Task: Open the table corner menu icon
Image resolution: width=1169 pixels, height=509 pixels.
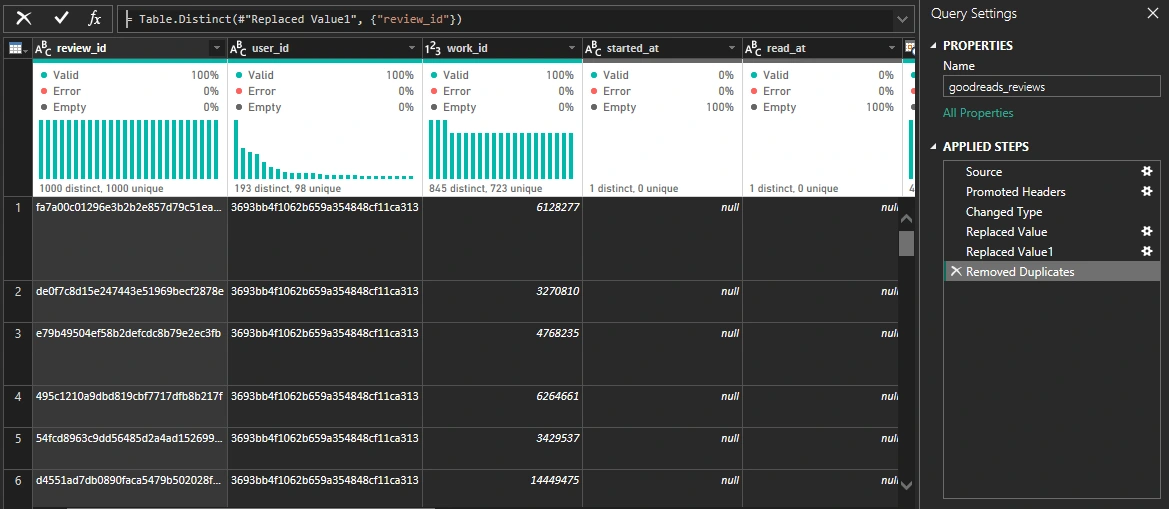Action: click(x=17, y=48)
